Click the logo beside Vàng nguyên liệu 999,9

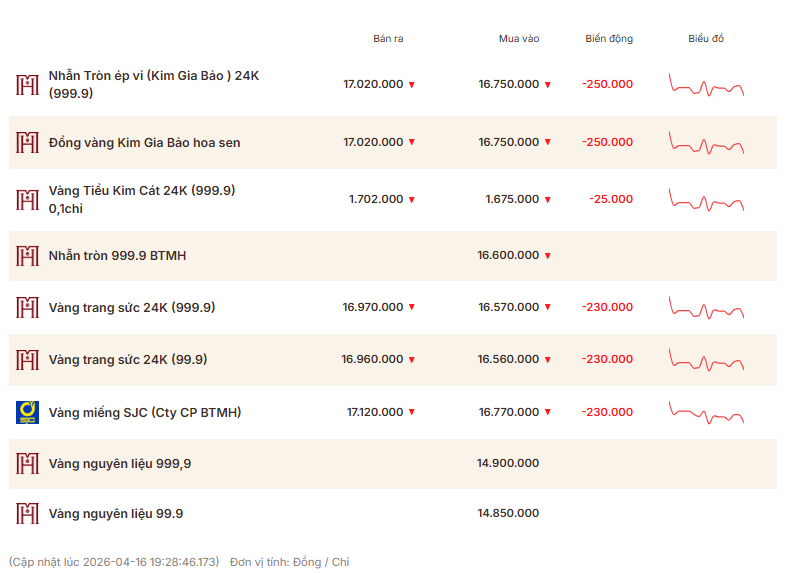tap(27, 463)
